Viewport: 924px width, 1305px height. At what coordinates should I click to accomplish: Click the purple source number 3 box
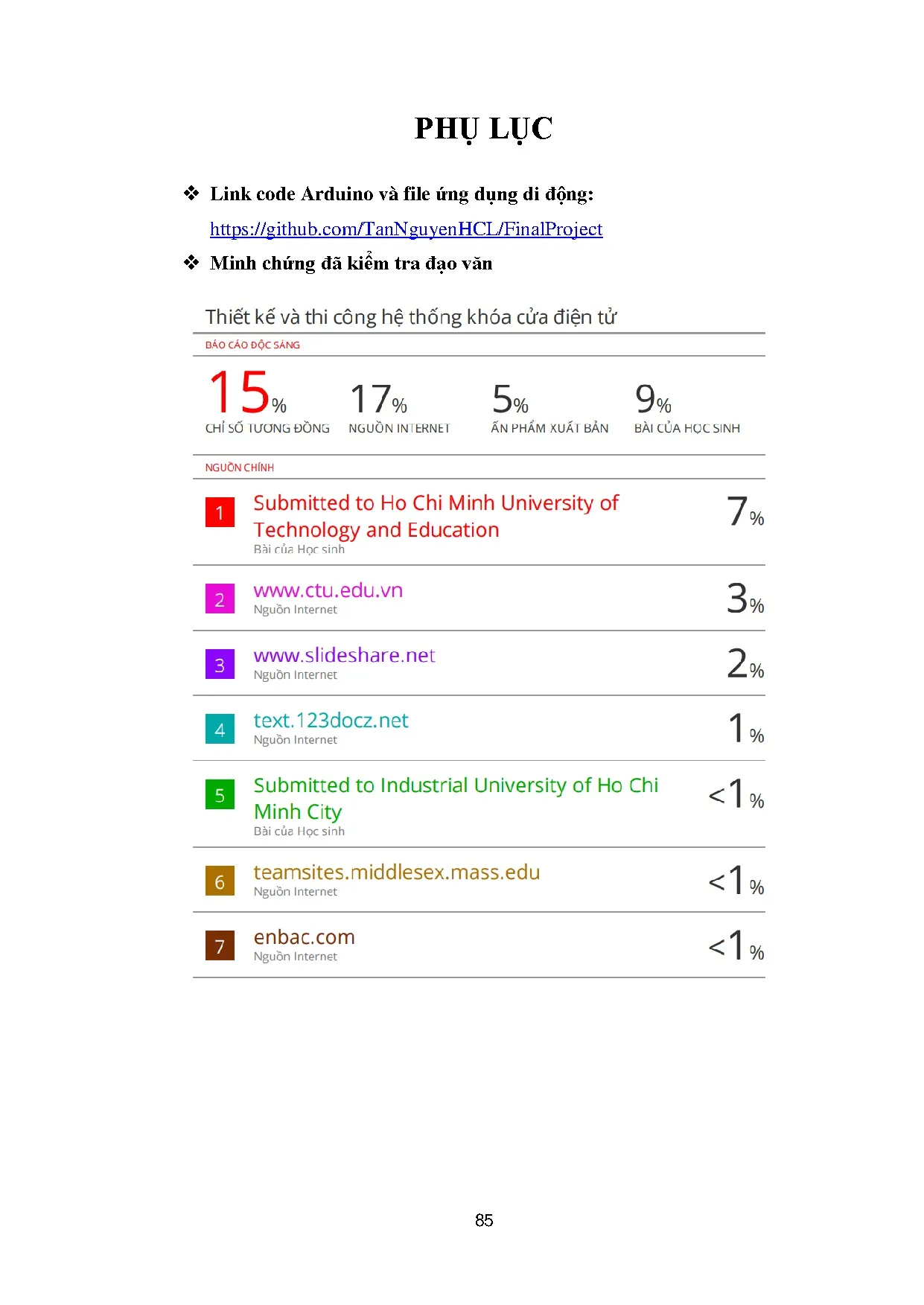point(220,665)
